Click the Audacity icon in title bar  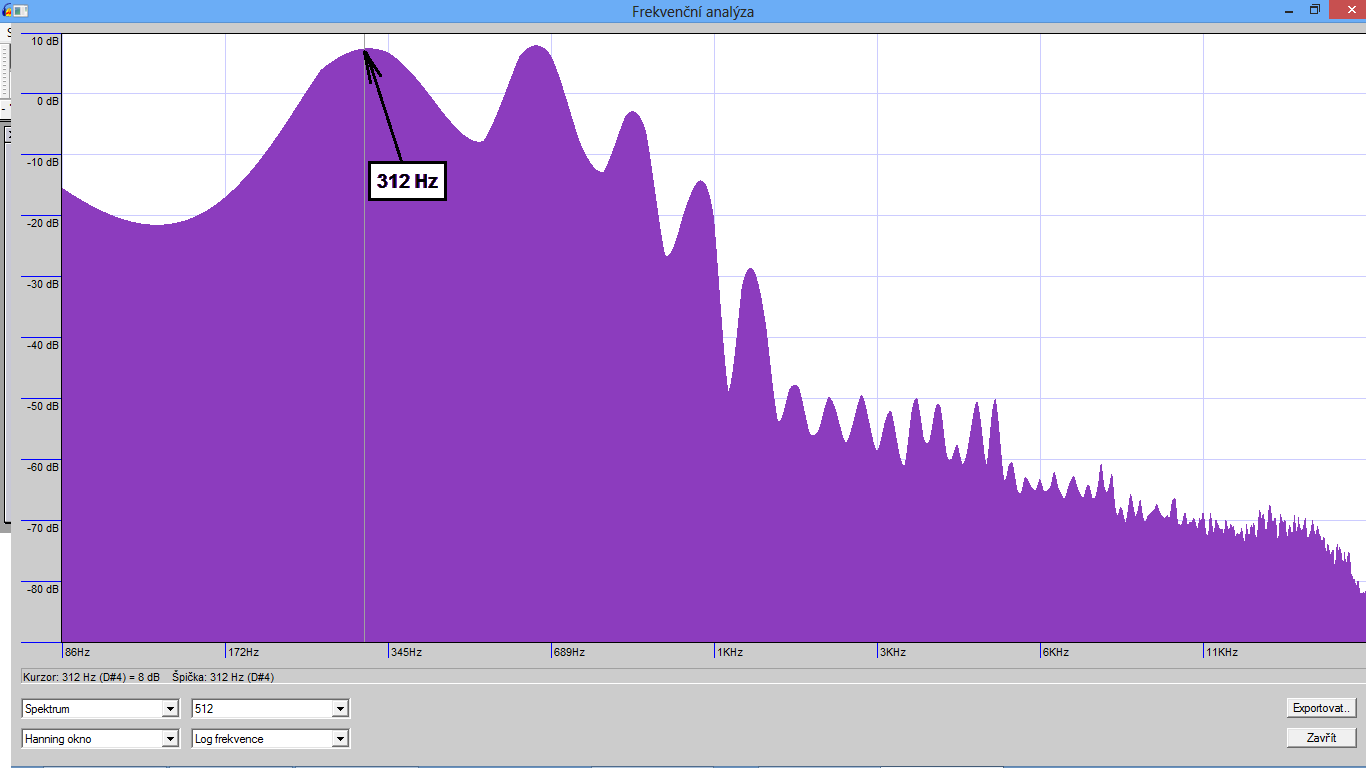tap(8, 11)
